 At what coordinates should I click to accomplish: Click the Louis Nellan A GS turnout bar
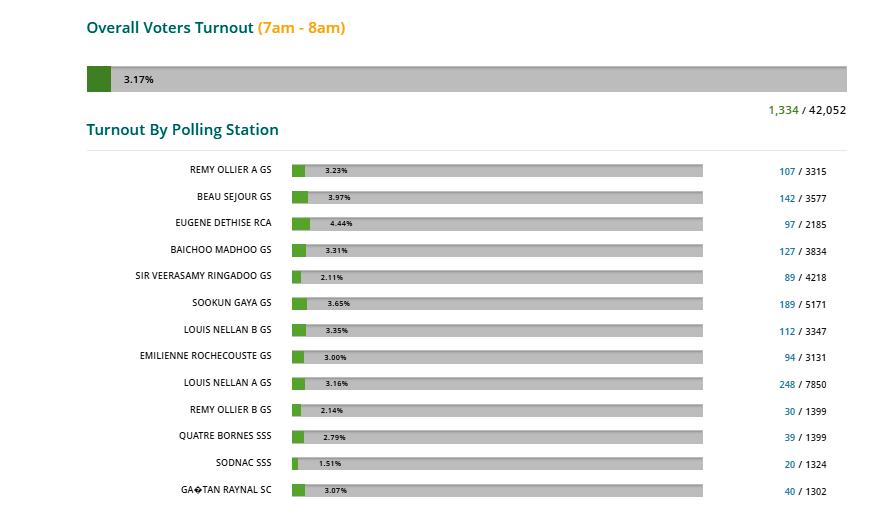[x=497, y=384]
